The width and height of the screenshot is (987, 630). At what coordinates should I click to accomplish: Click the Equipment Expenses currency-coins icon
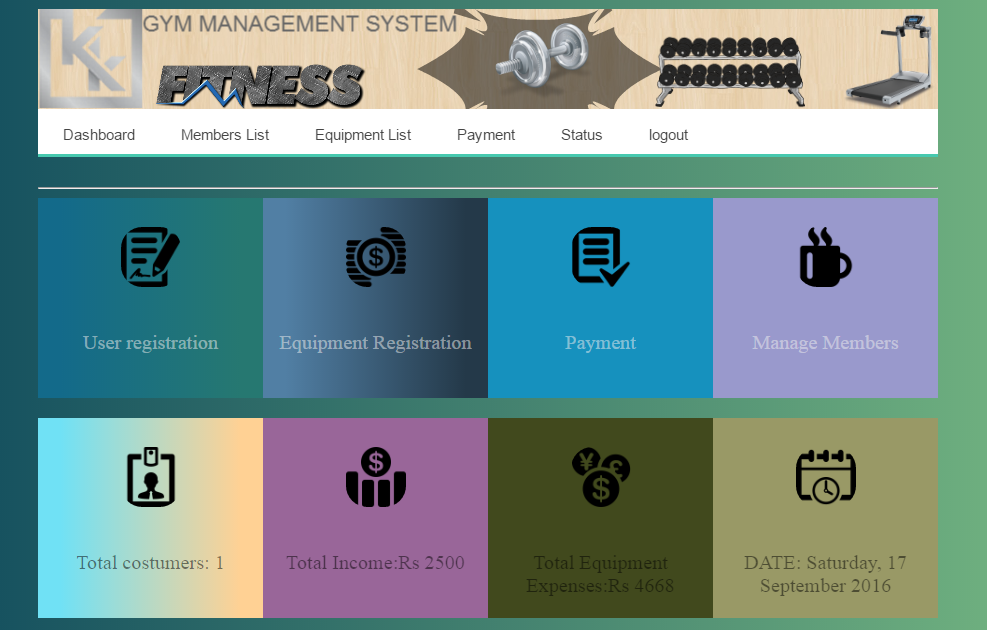pyautogui.click(x=600, y=477)
